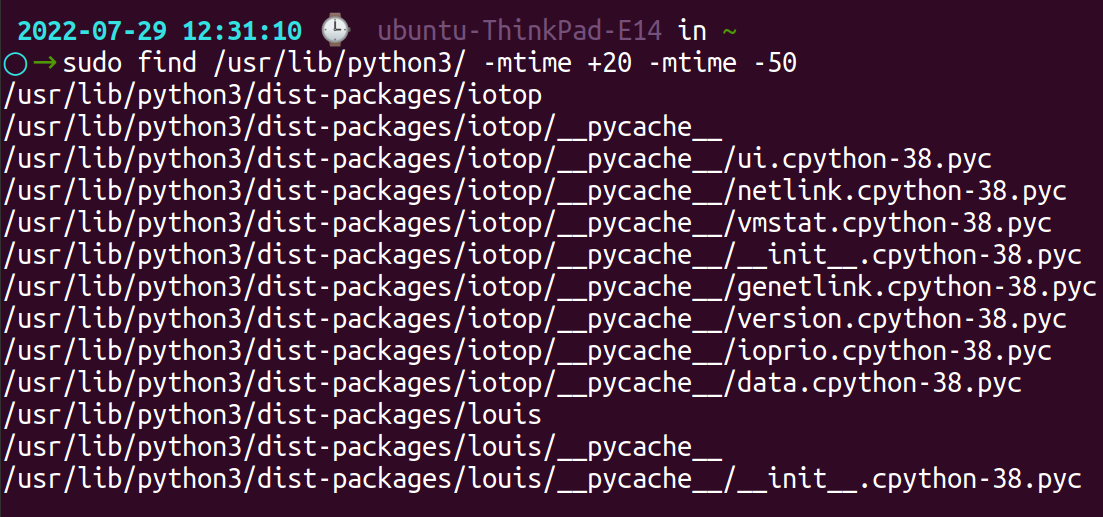
Task: Click the timestamp 2022-07-29 12:31:10
Action: tap(161, 30)
